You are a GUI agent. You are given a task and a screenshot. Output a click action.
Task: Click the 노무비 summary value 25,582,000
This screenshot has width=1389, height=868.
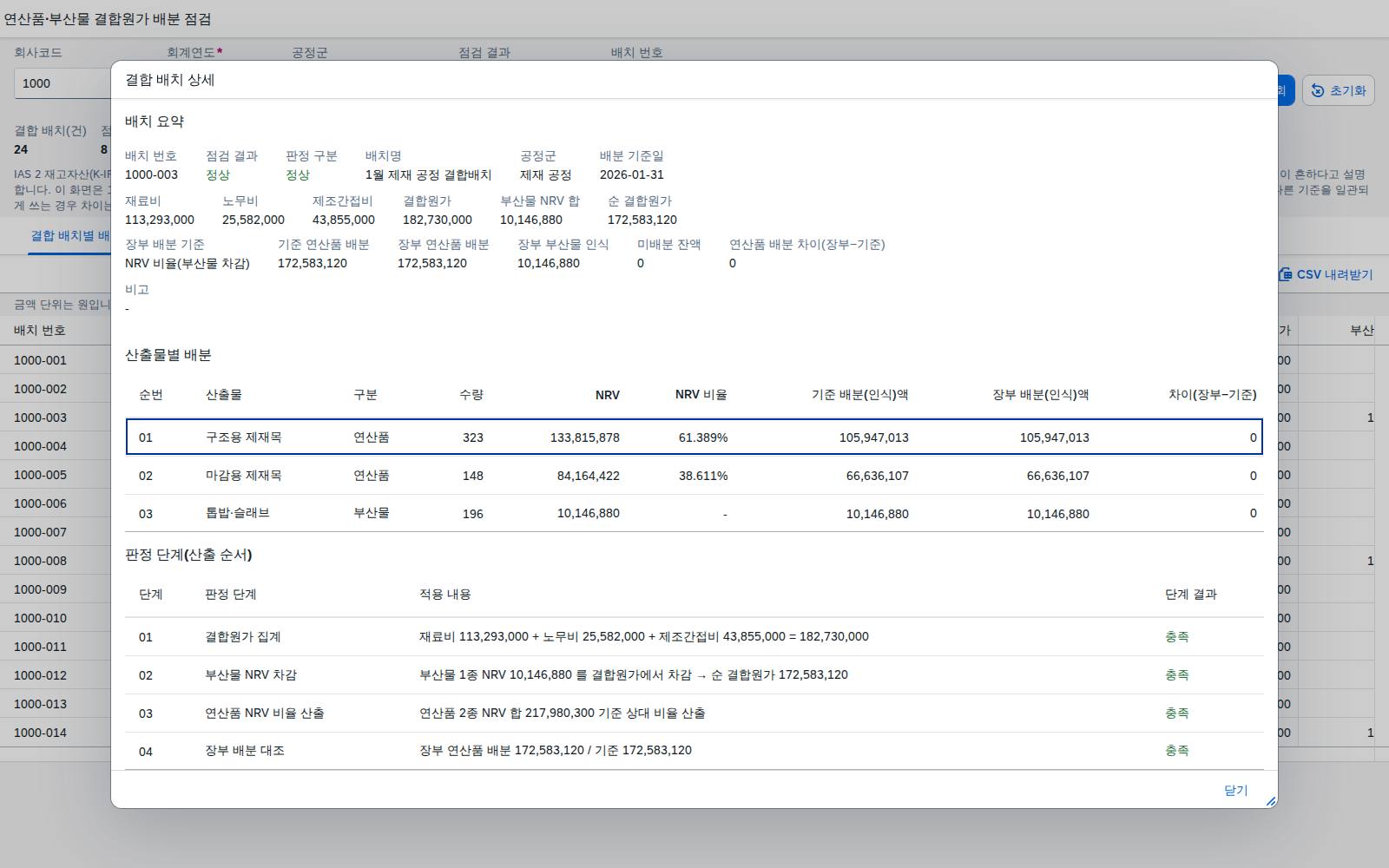[253, 220]
